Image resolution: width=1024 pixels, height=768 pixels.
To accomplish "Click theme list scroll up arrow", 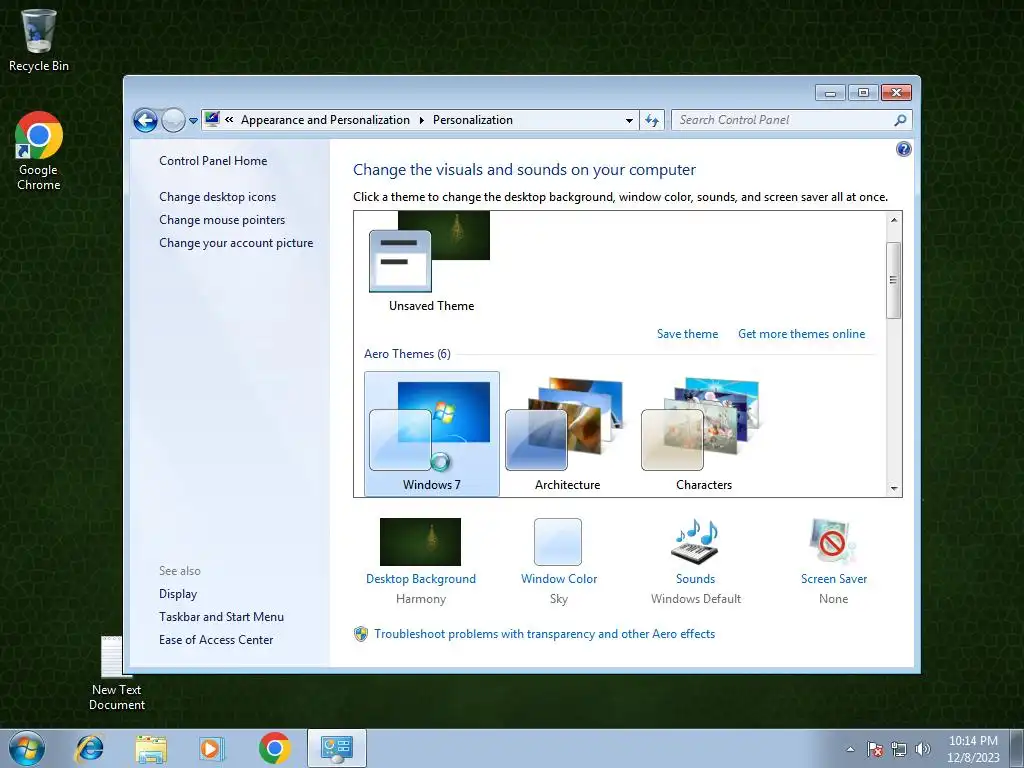I will (x=894, y=220).
